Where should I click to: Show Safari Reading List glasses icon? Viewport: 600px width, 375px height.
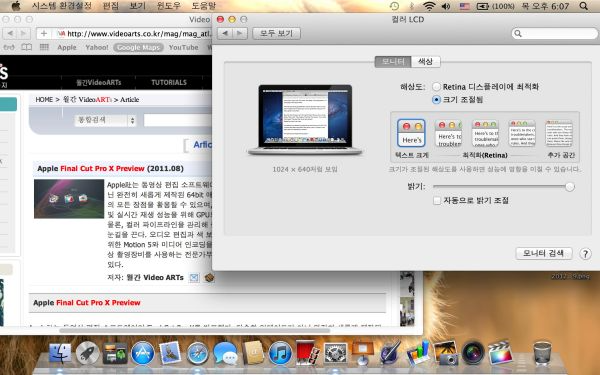(x=9, y=47)
